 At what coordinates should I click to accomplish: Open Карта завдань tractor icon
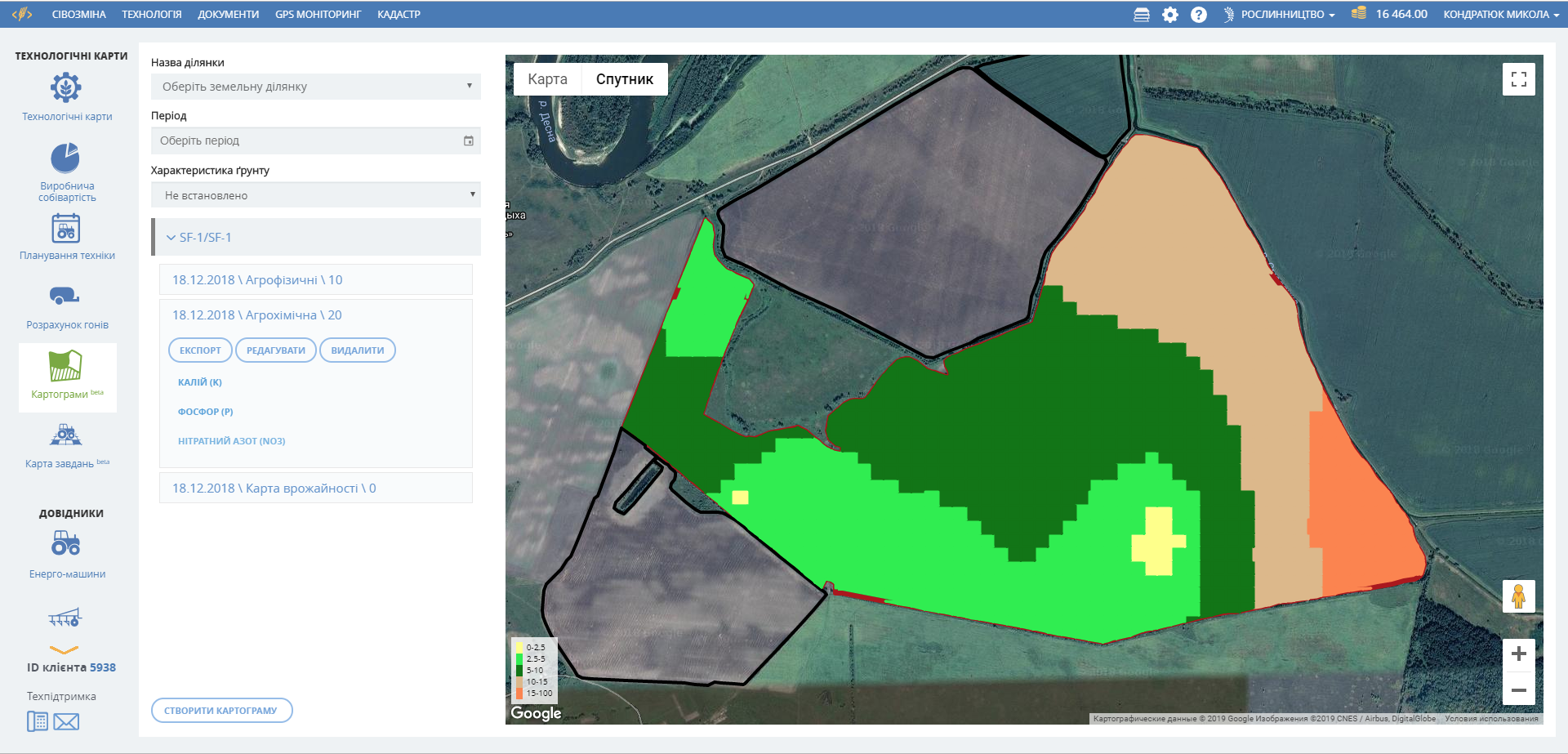[65, 435]
